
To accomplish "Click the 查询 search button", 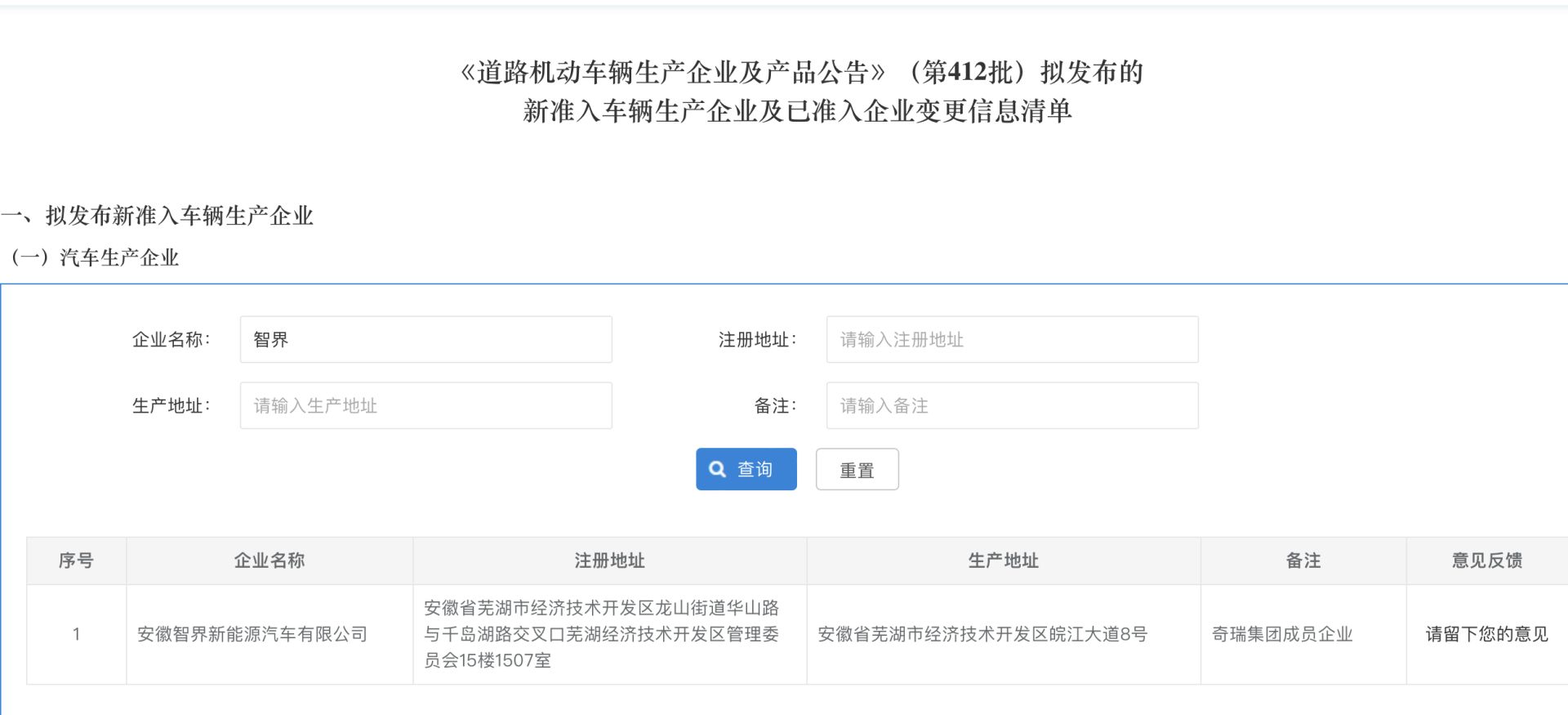I will (746, 469).
